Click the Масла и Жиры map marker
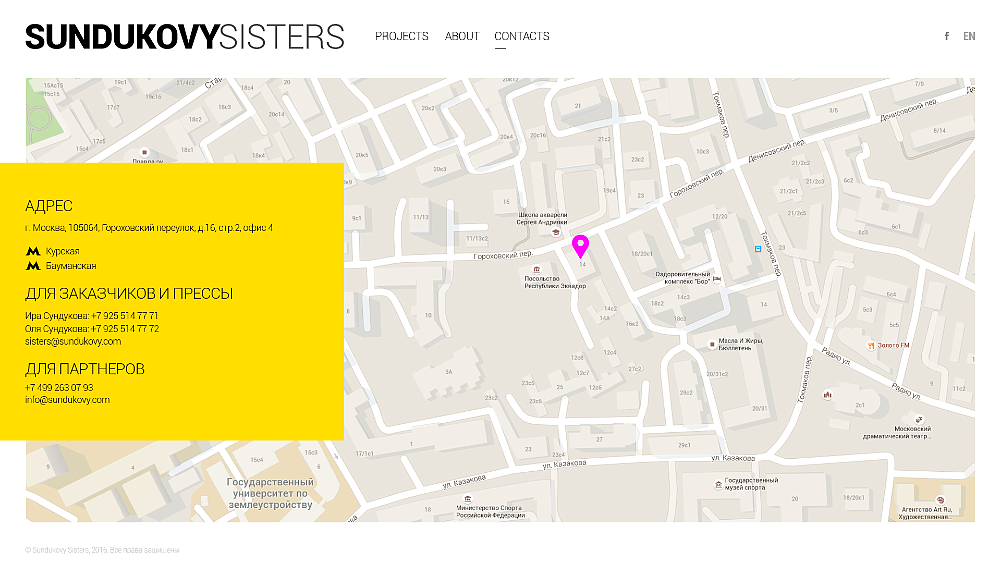The width and height of the screenshot is (1001, 563). [712, 345]
